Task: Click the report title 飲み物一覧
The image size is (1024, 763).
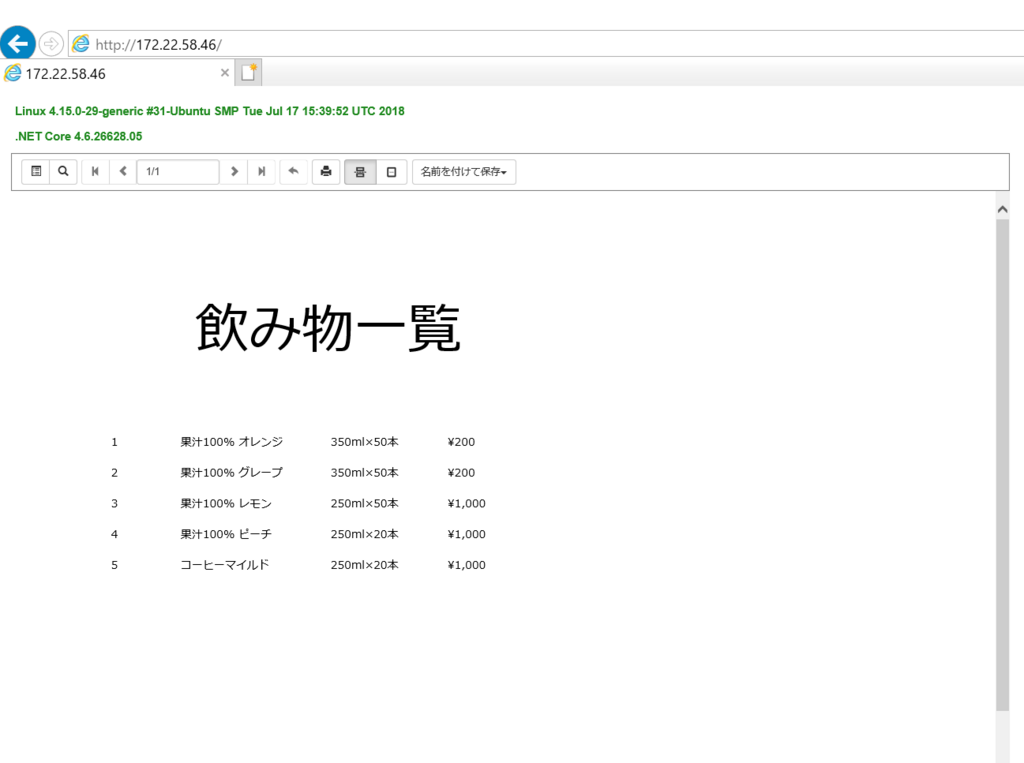Action: (x=328, y=327)
